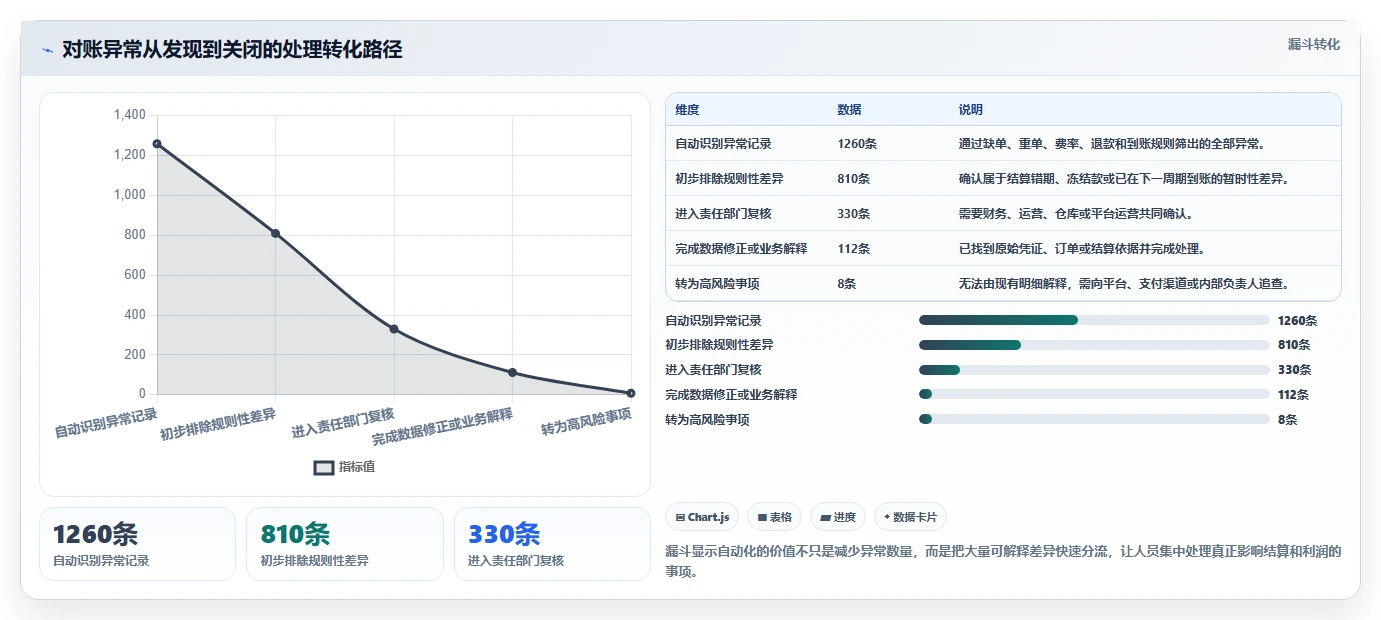The width and height of the screenshot is (1381, 620).
Task: Click the 810条 progress bar
Action: pos(1094,345)
